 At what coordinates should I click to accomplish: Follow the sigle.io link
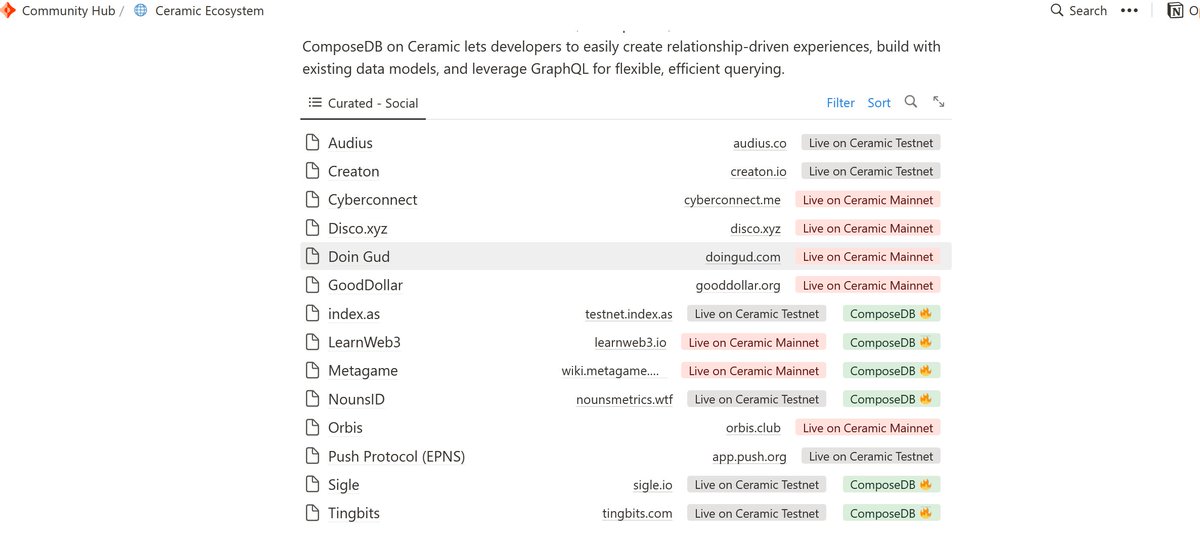(653, 485)
